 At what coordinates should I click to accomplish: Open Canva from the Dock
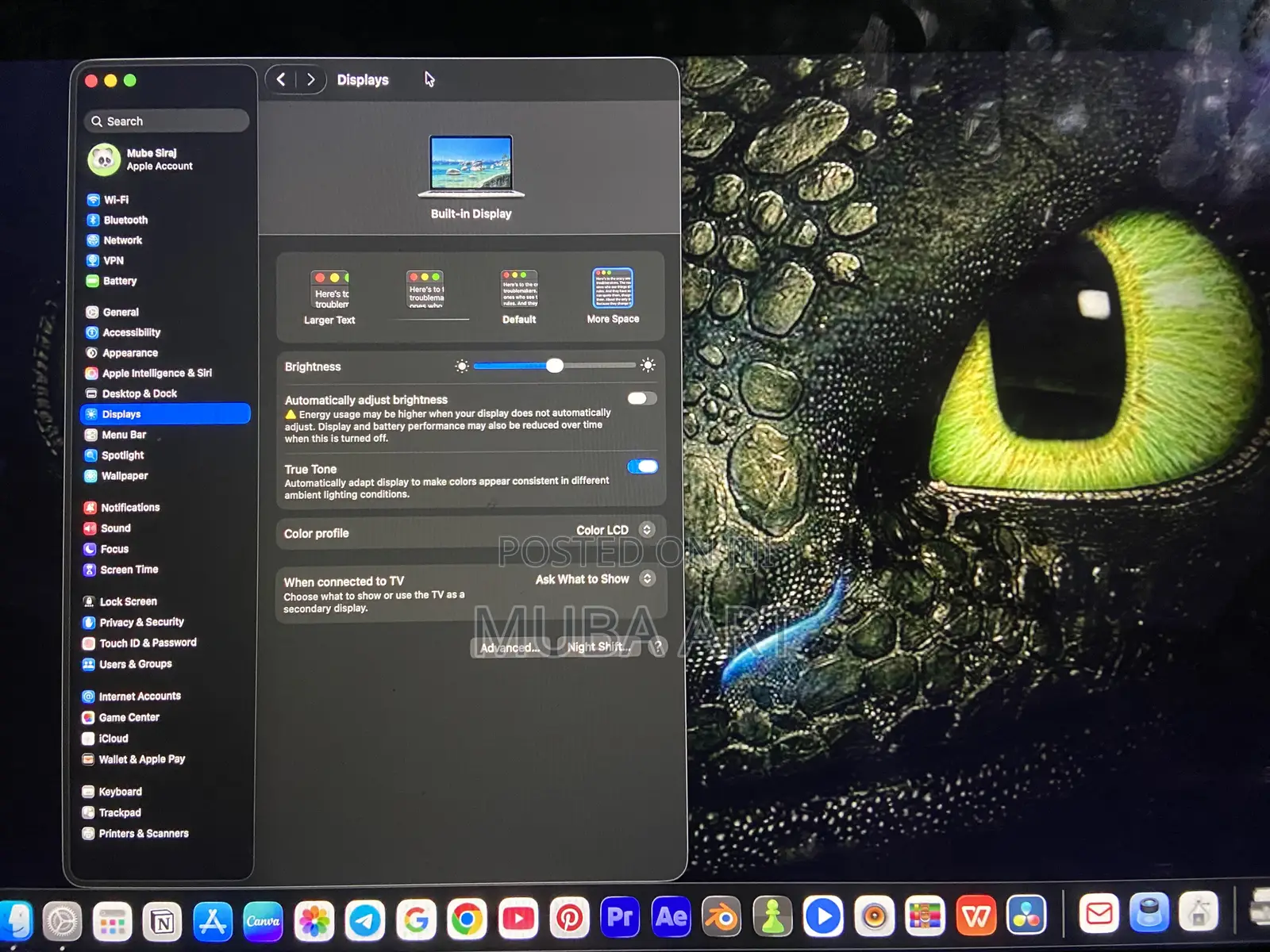[263, 920]
